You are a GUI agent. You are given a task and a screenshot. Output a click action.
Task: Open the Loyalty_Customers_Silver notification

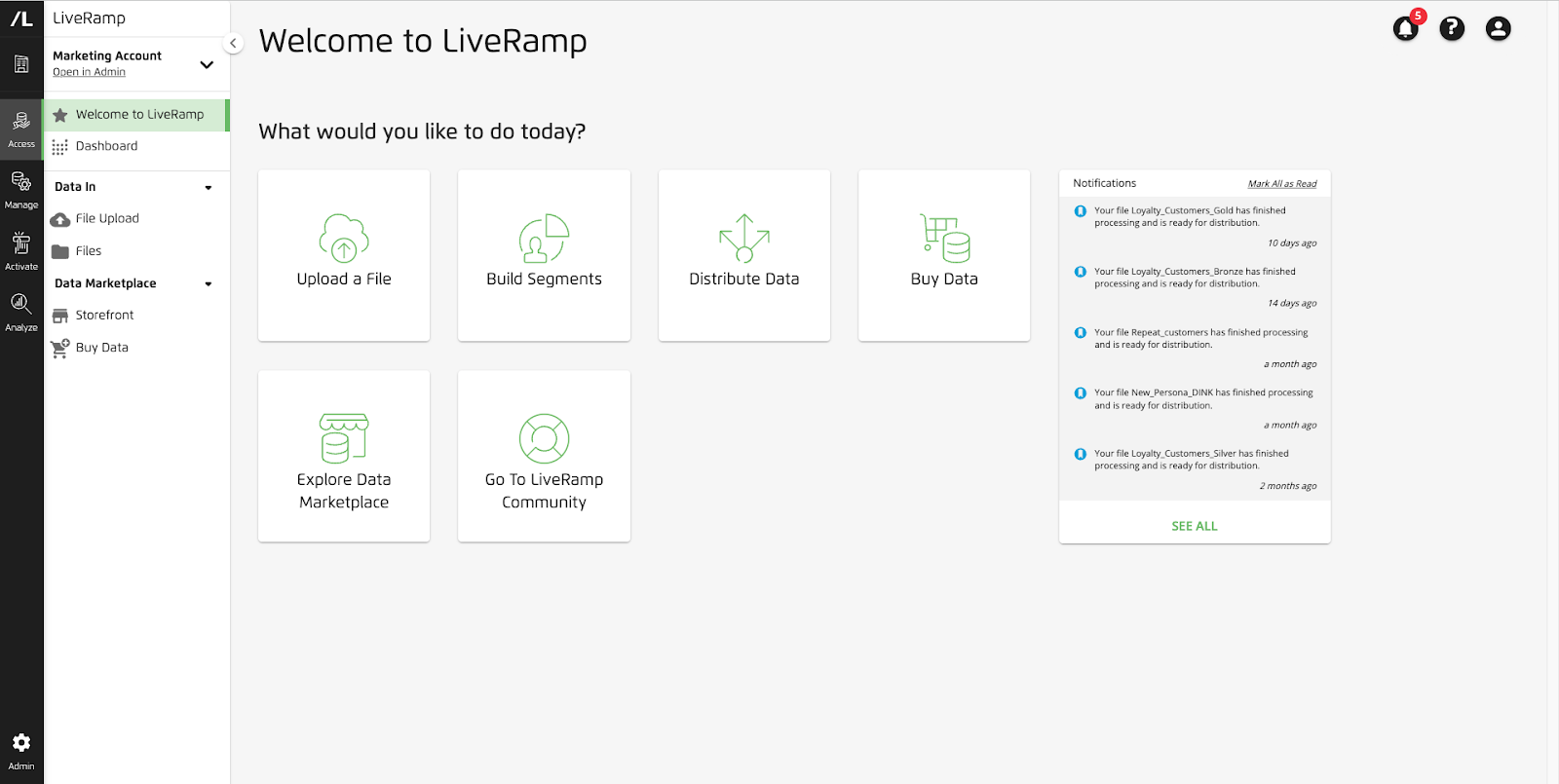pos(1195,469)
